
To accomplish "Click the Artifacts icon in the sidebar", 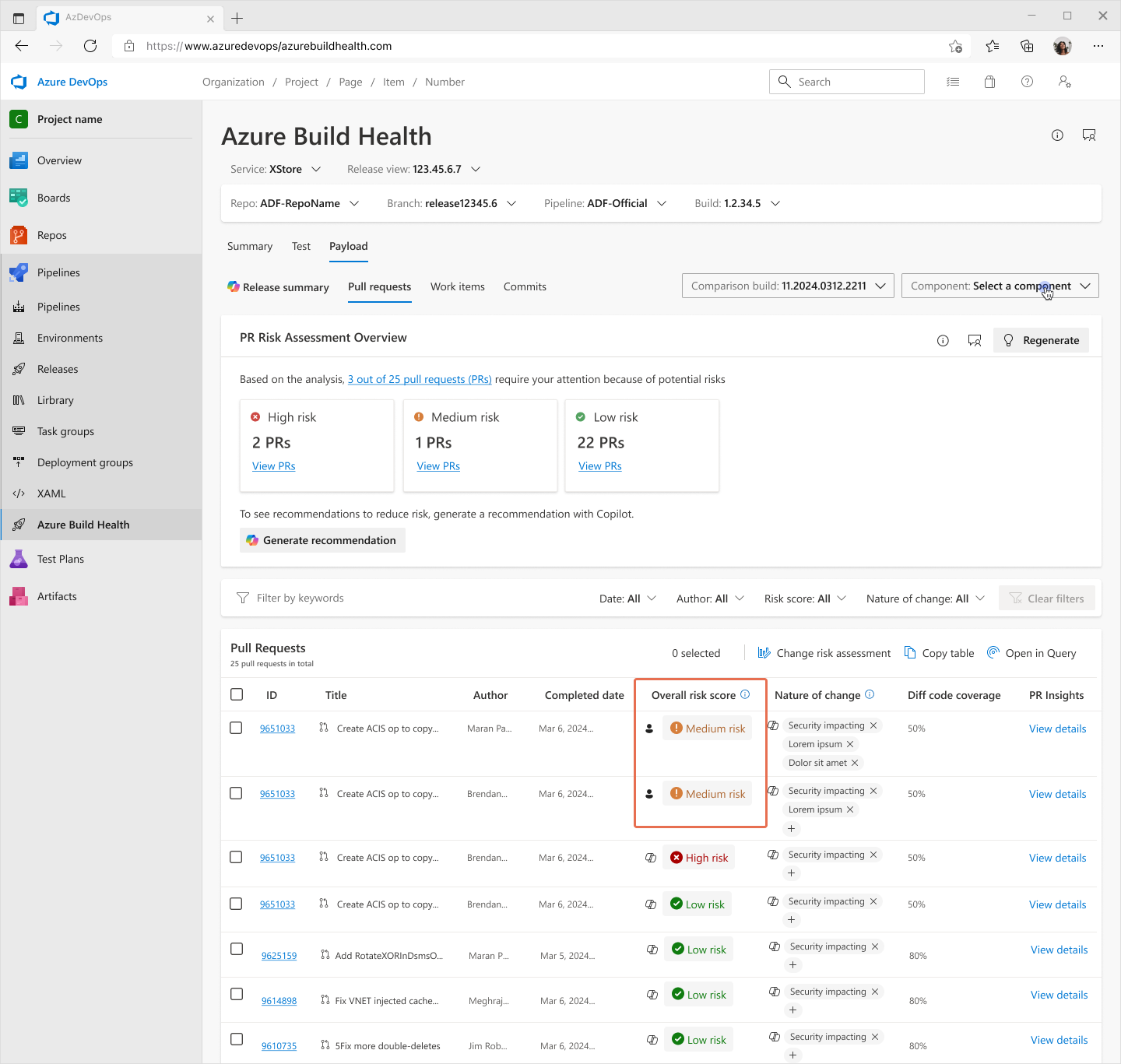I will pos(19,596).
